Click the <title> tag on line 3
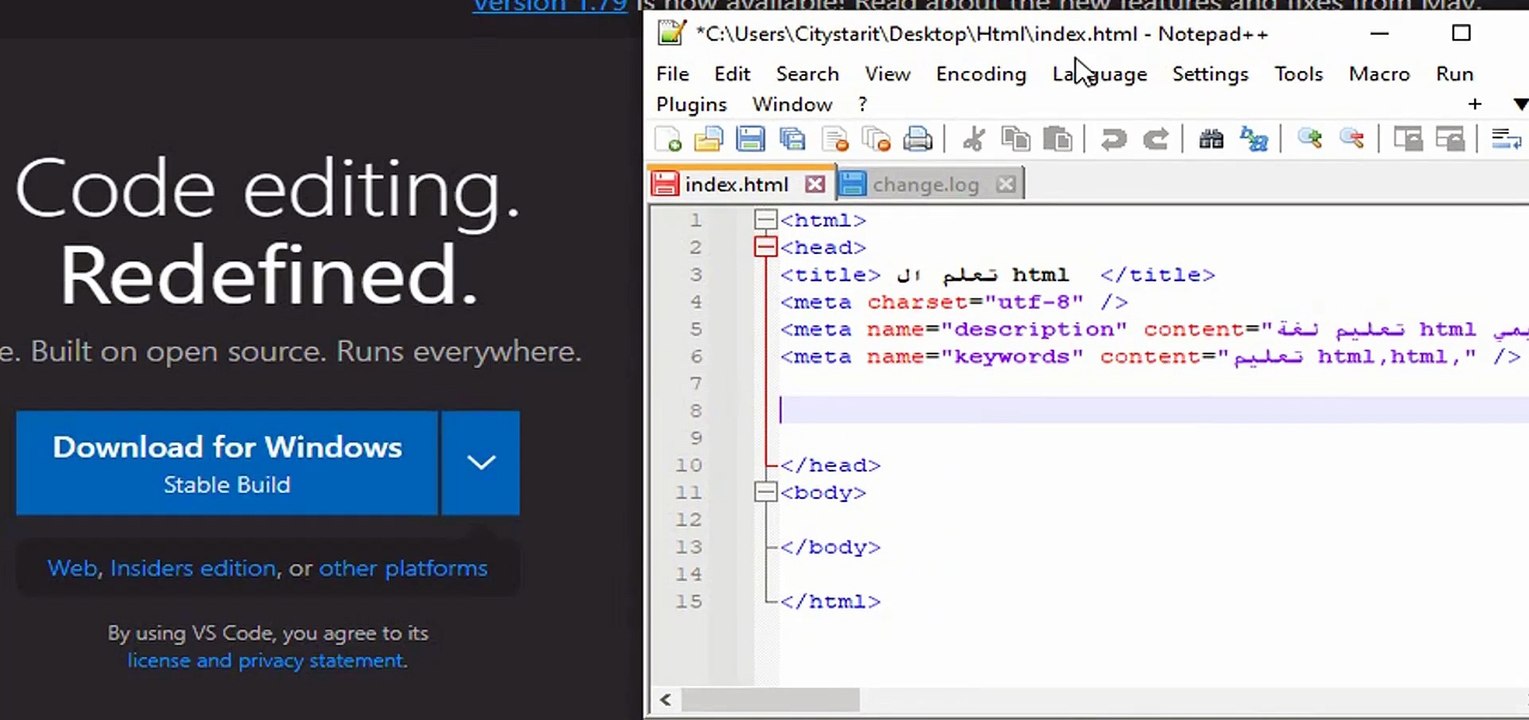 830,274
